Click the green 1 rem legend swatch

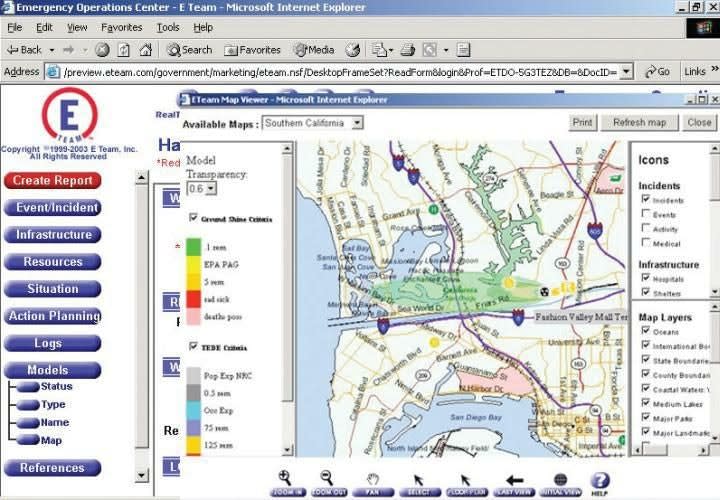click(194, 246)
